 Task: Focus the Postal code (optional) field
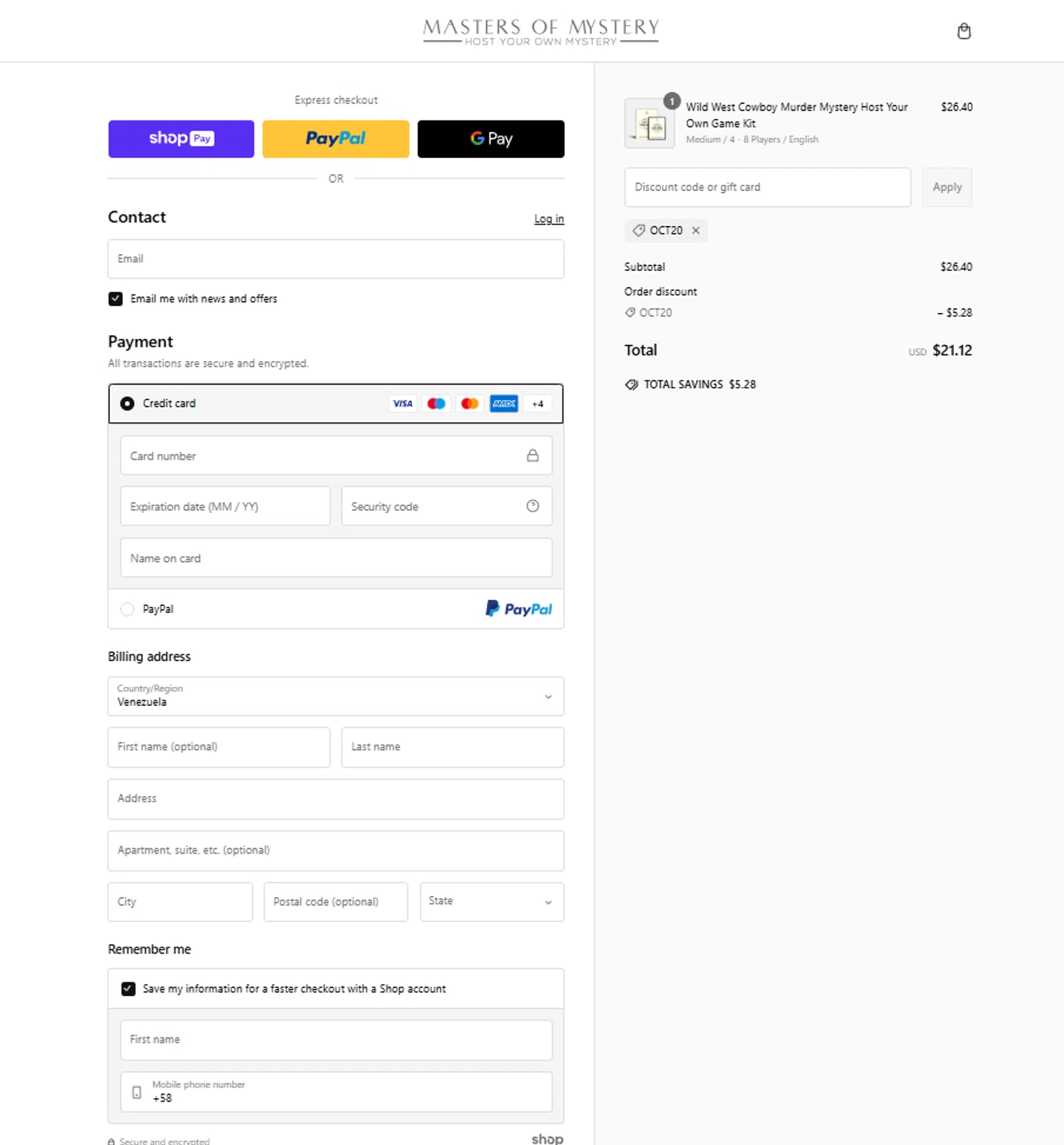pyautogui.click(x=336, y=902)
